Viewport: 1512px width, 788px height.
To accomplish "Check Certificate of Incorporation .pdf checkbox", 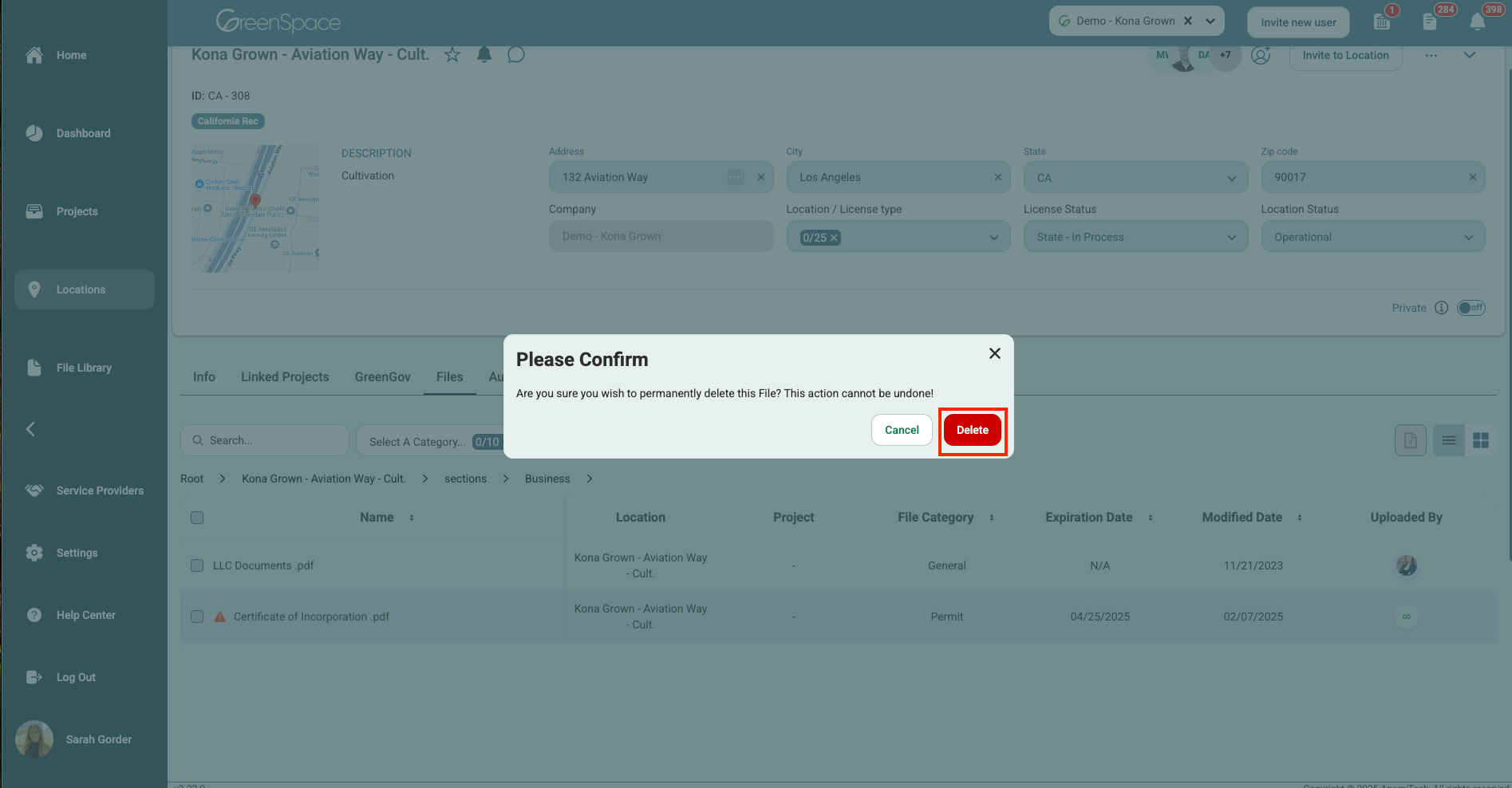I will [x=197, y=617].
